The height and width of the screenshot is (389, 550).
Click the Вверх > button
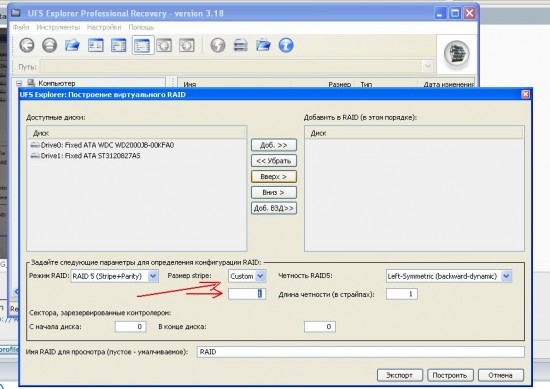pyautogui.click(x=274, y=176)
